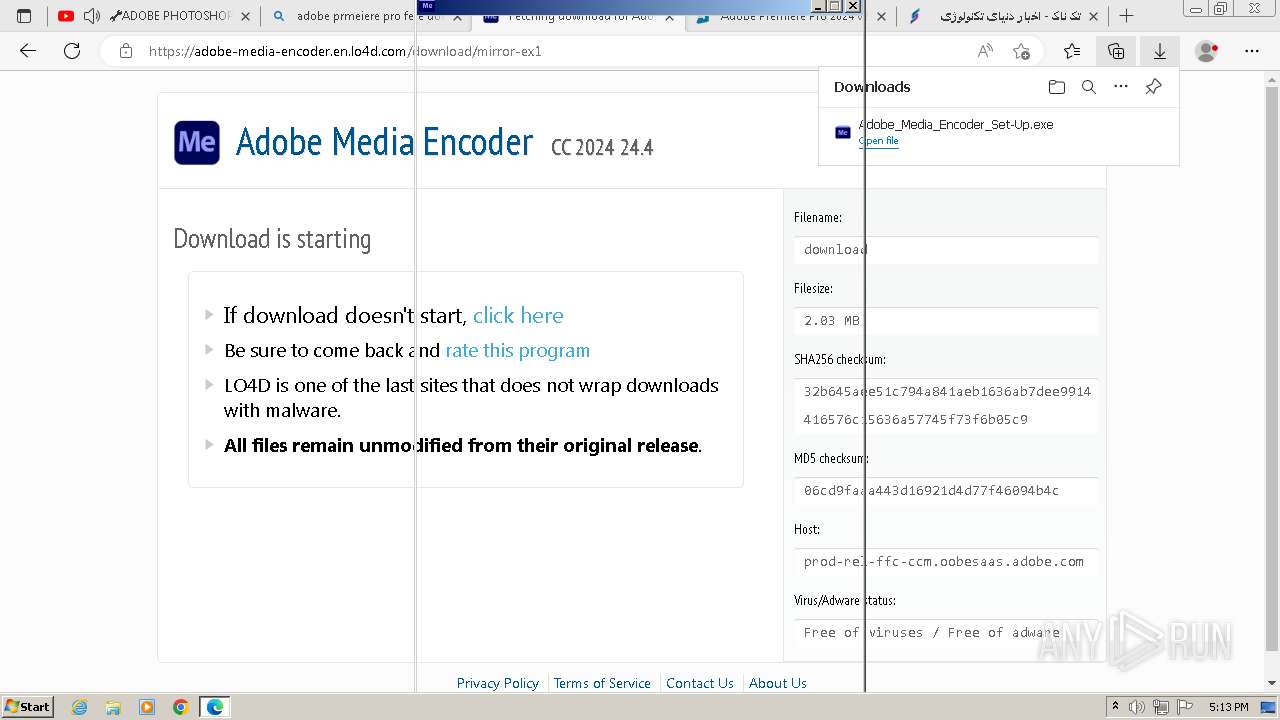
Task: Switch to the ADOBE PHOTOSHOP YouTube tab
Action: point(155,16)
